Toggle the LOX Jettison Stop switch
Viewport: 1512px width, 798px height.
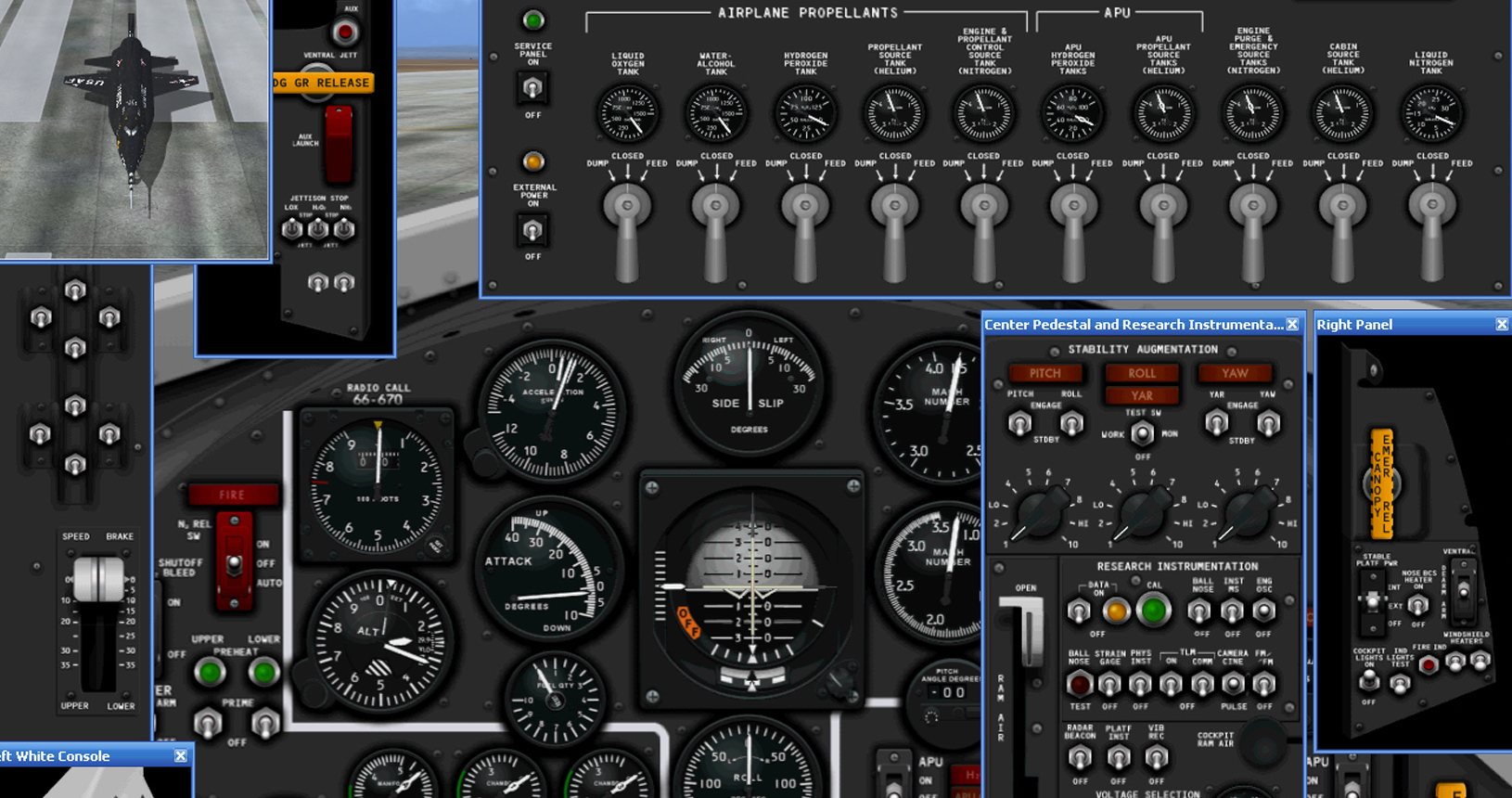pos(292,228)
